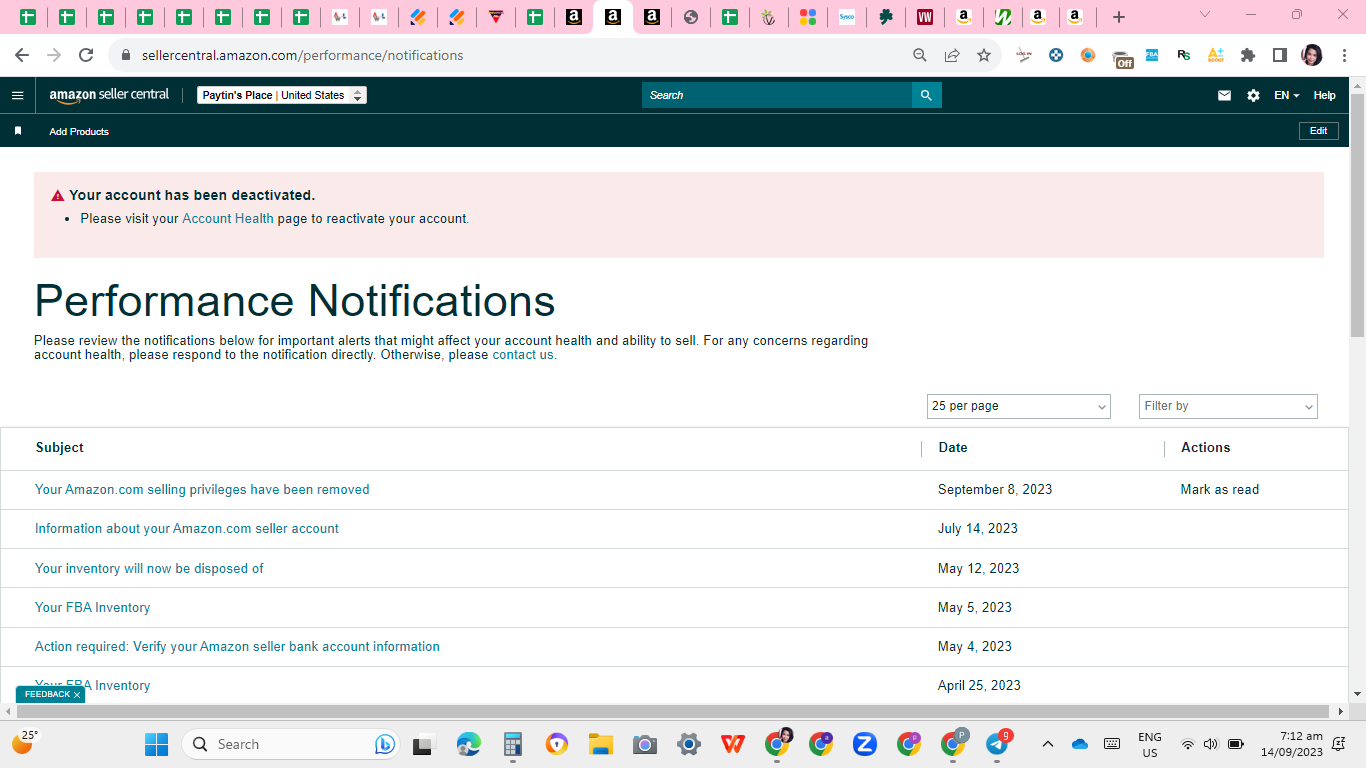Image resolution: width=1366 pixels, height=768 pixels.
Task: Open the EN language dropdown
Action: tap(1287, 95)
